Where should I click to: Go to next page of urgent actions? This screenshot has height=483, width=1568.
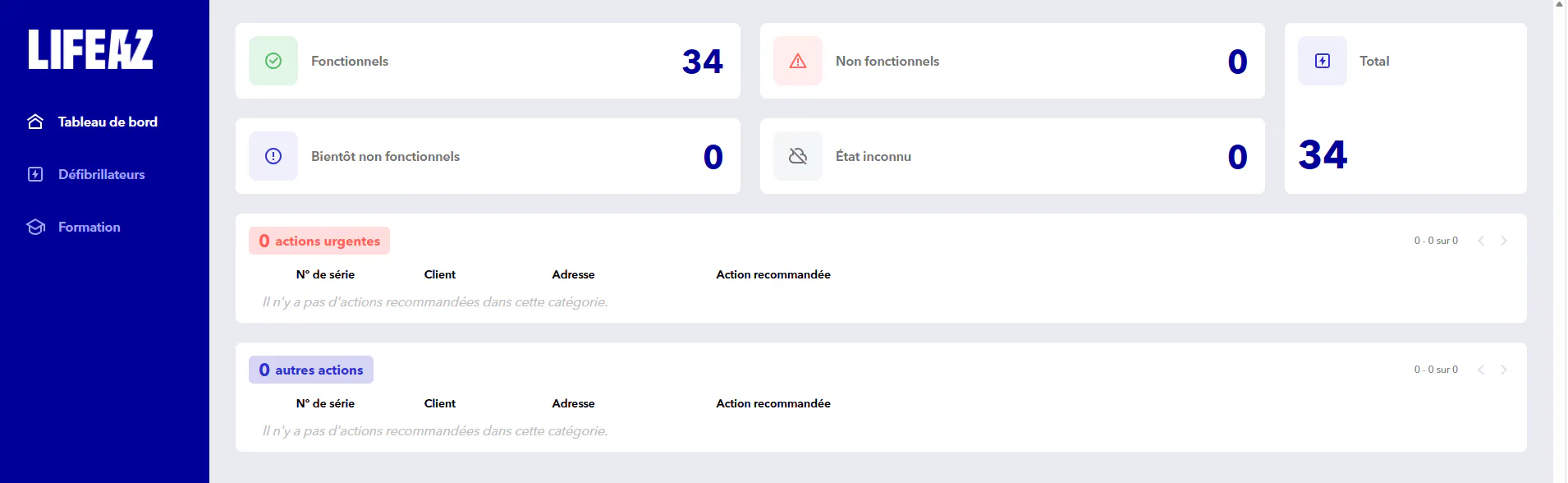pos(1504,241)
